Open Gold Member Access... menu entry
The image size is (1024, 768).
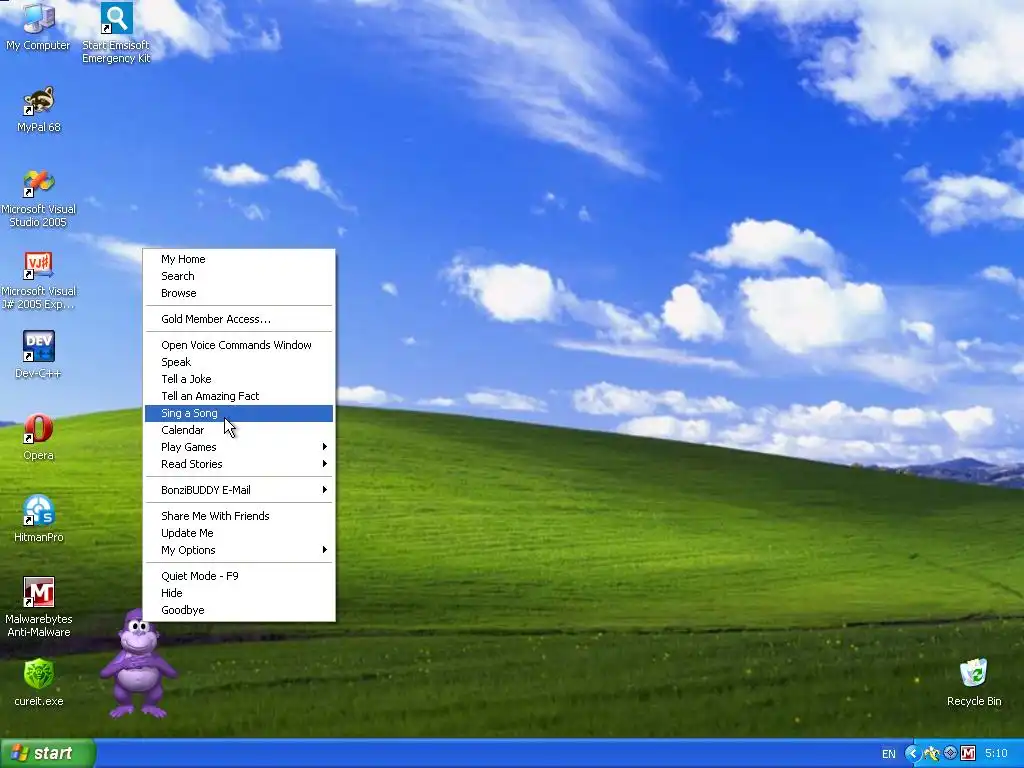(x=239, y=319)
